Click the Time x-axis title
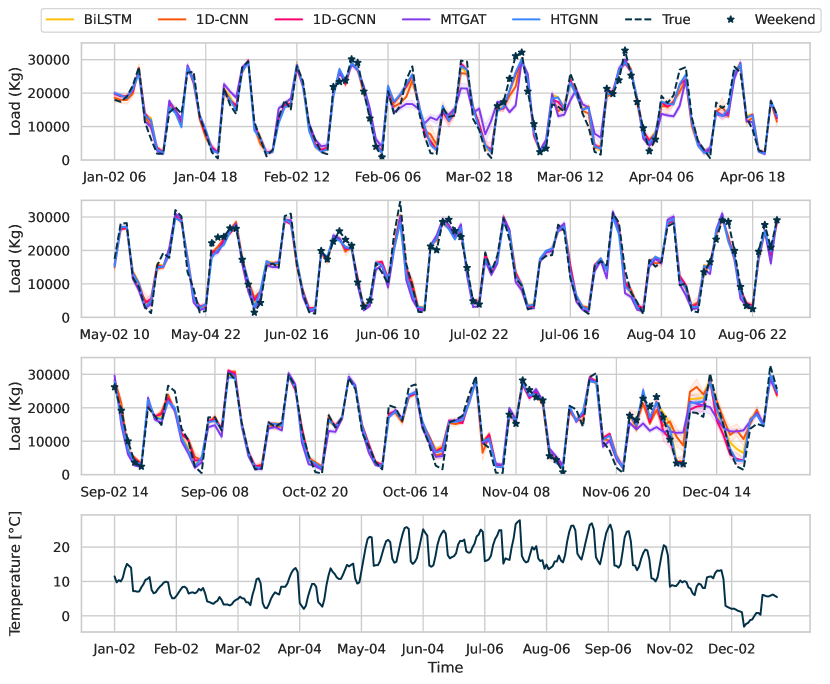830x684 pixels. (444, 667)
